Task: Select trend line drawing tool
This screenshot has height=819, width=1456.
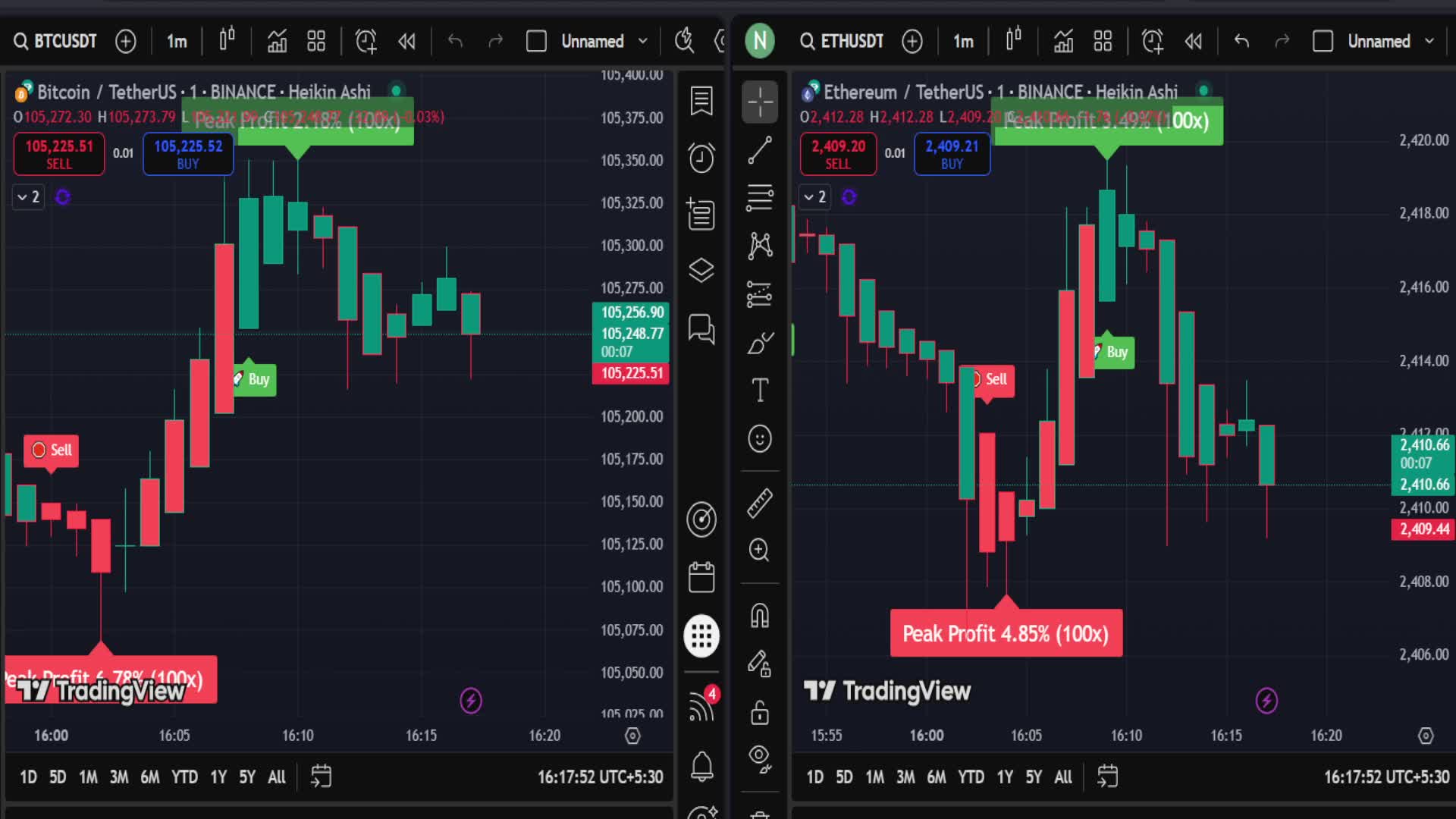Action: pos(760,150)
